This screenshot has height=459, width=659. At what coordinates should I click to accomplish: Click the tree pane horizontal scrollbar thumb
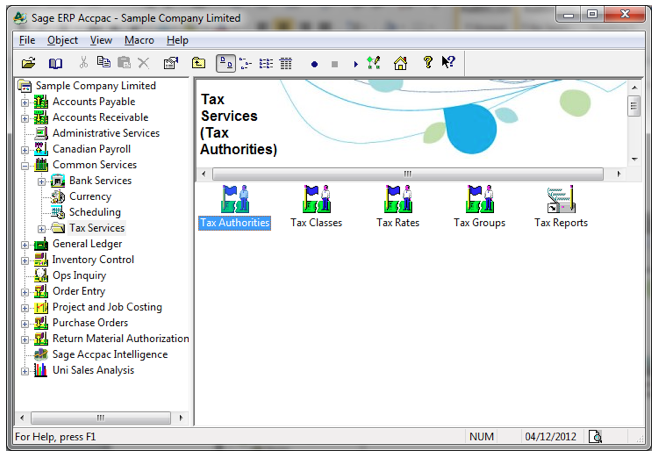[x=101, y=418]
